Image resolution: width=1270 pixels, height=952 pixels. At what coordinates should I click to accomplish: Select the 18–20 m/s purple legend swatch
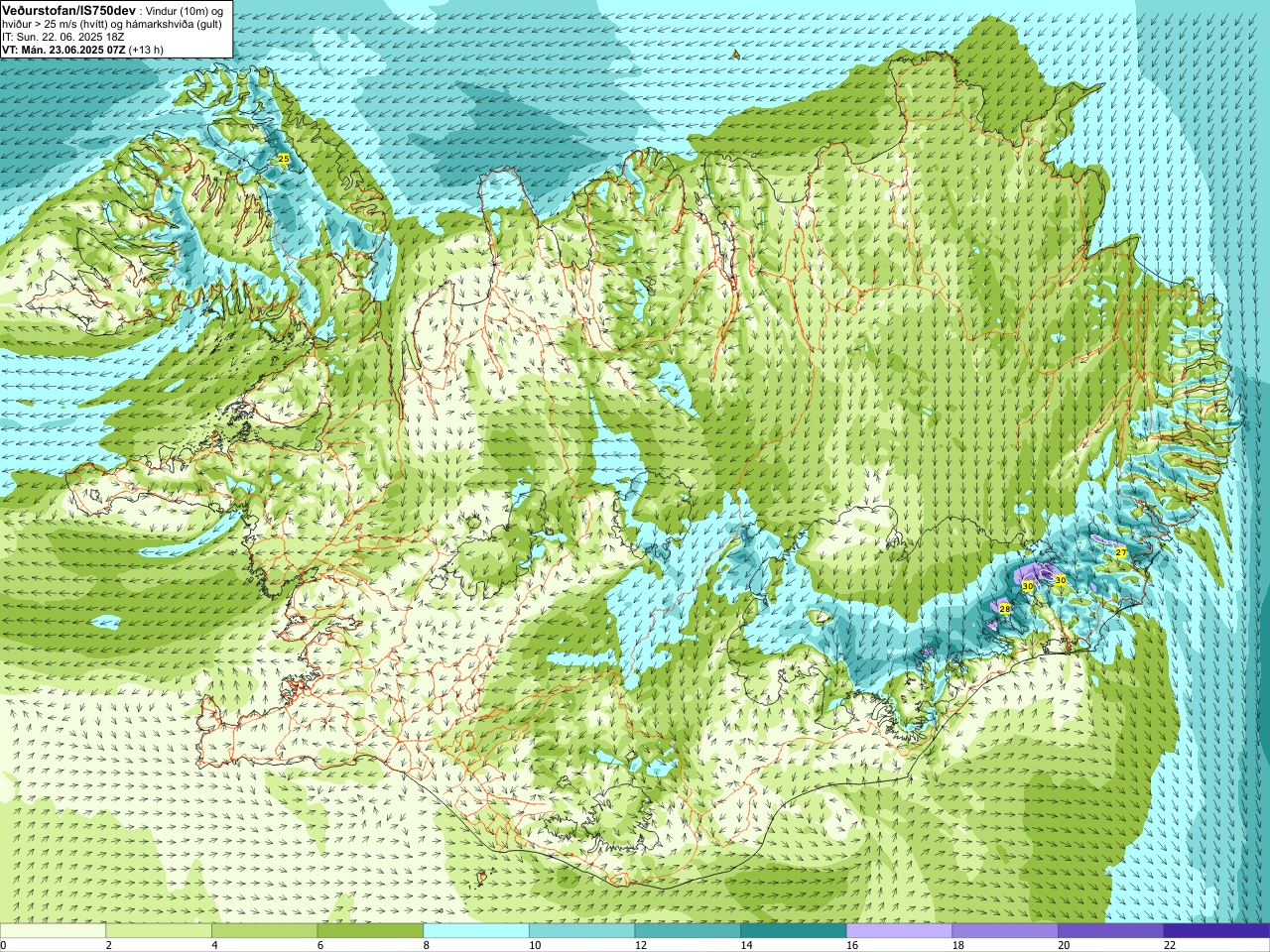pyautogui.click(x=1005, y=930)
